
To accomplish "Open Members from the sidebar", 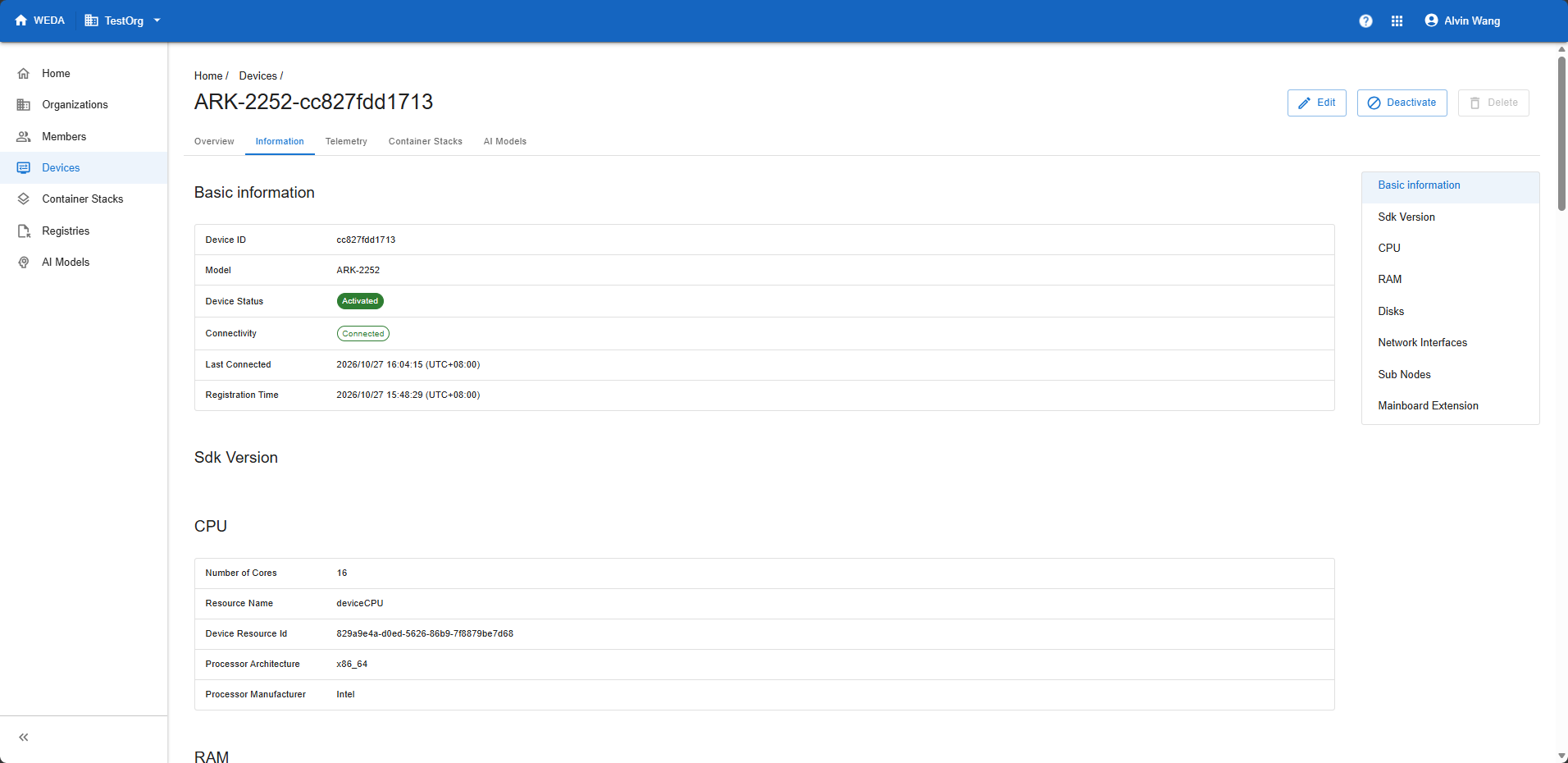I will click(x=84, y=137).
